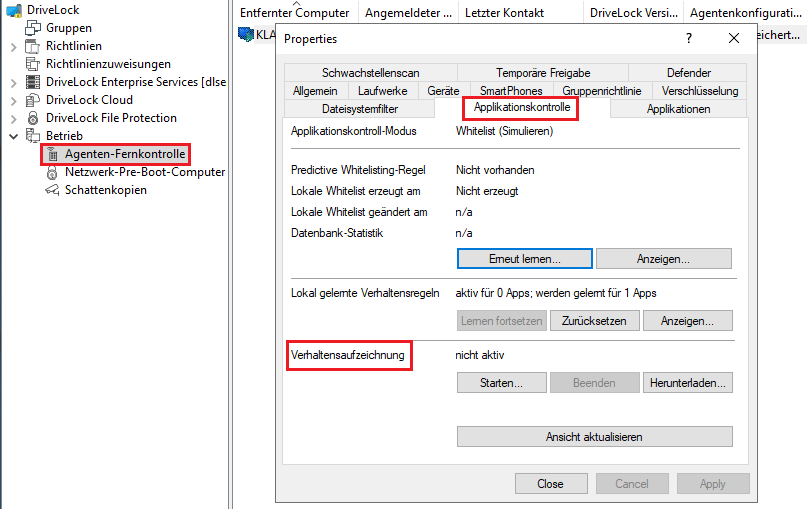
Task: Close the Properties dialog with Close button
Action: [x=551, y=483]
